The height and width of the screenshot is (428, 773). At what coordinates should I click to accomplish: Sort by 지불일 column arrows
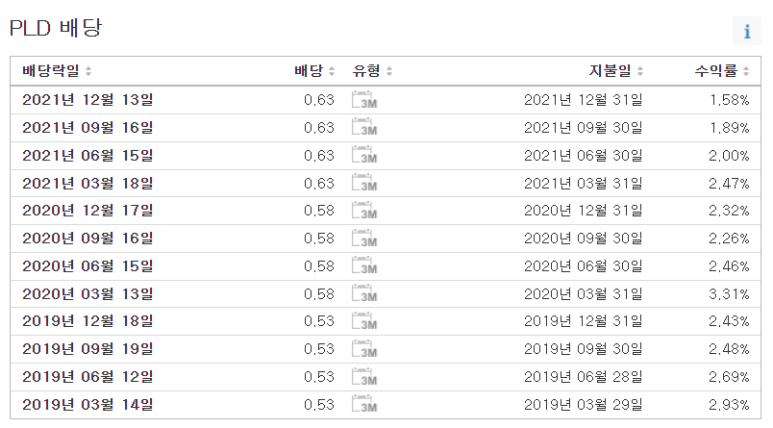(x=640, y=71)
